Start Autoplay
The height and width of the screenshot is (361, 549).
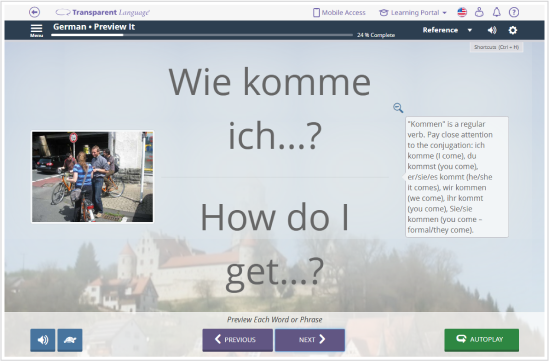pos(482,340)
